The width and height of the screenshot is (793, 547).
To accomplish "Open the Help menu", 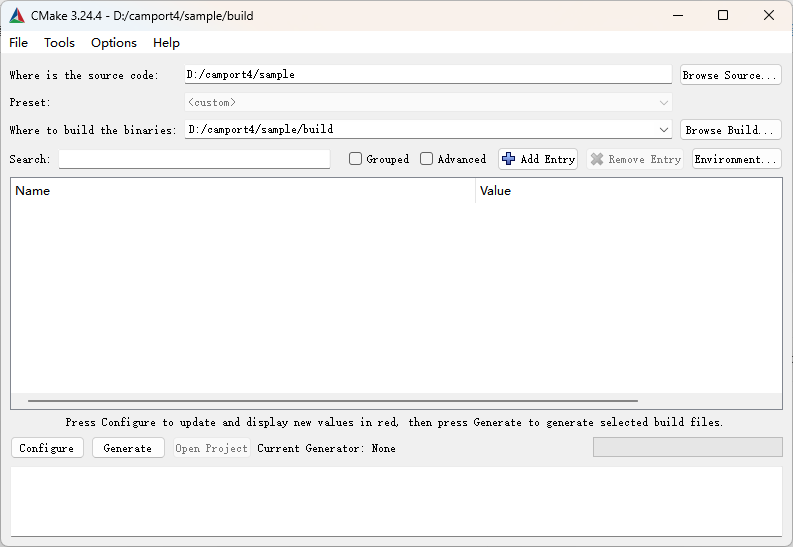I will coord(166,42).
